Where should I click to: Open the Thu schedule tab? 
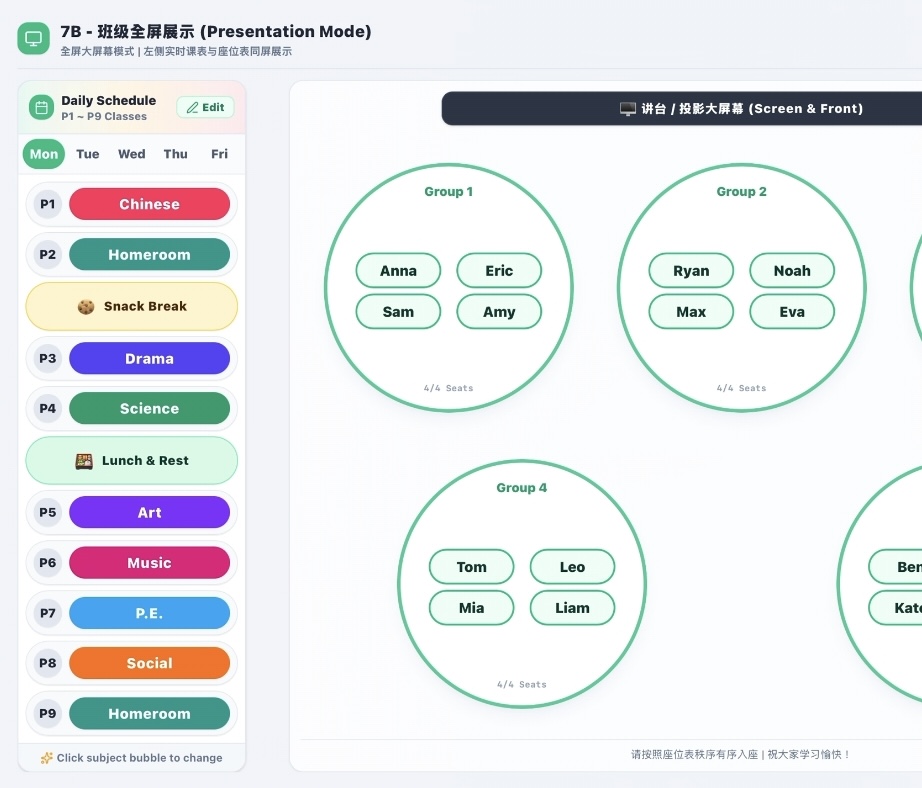(175, 154)
